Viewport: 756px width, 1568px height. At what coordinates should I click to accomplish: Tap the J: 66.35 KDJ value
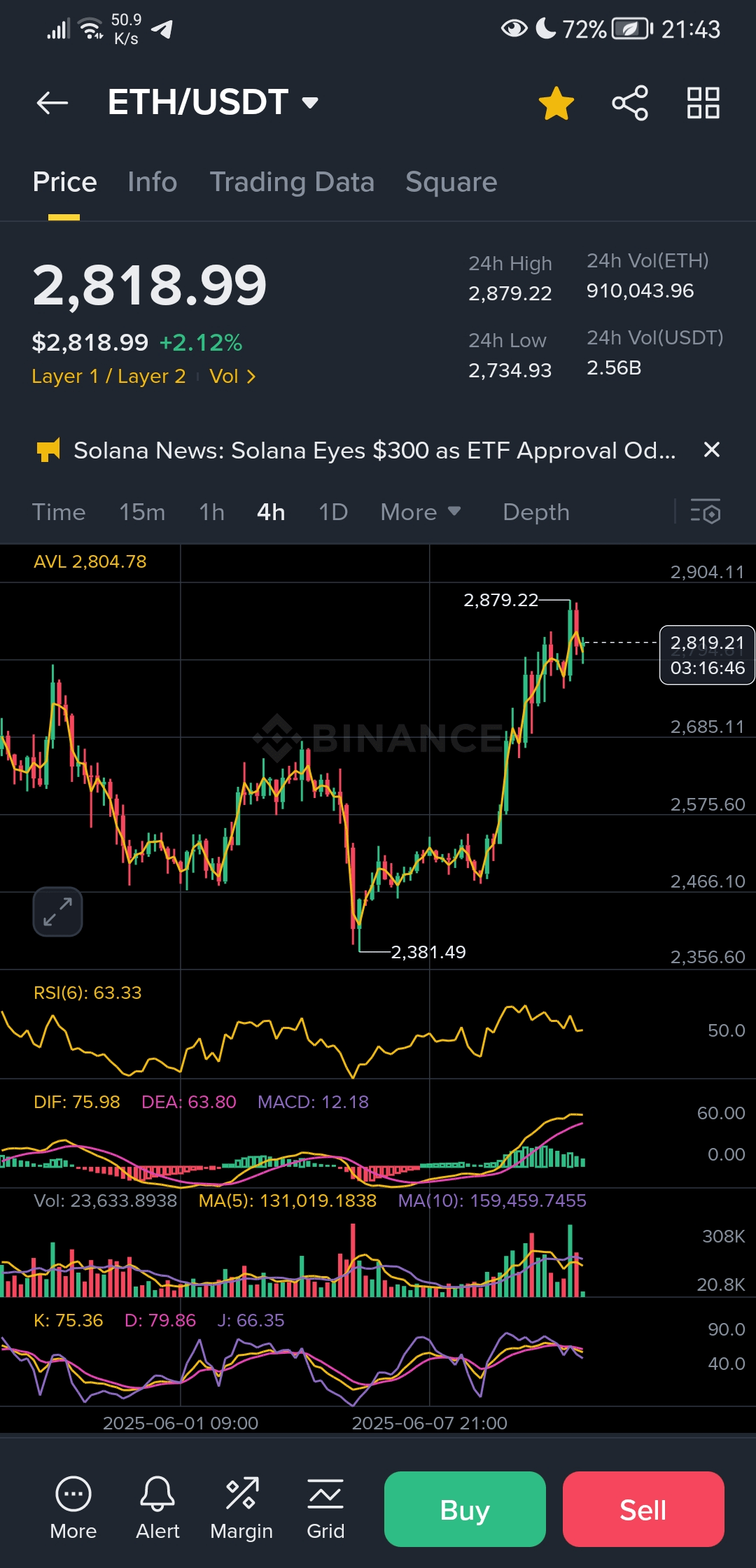coord(251,1320)
